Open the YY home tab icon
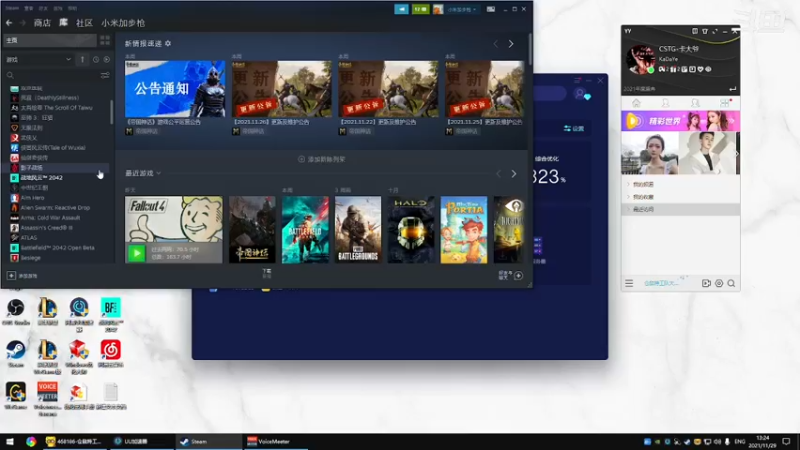The image size is (800, 450). (636, 103)
